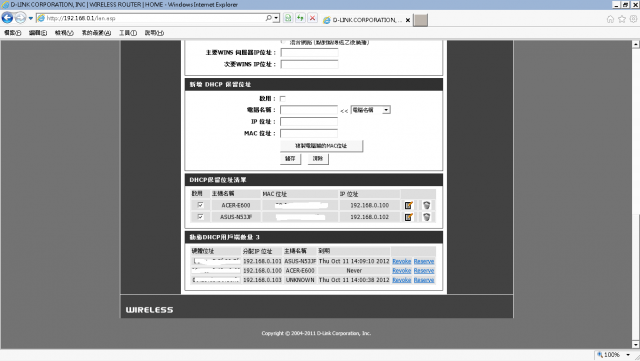The width and height of the screenshot is (640, 361).
Task: Close the D-LINK CORPORATION tab
Action: 408,20
